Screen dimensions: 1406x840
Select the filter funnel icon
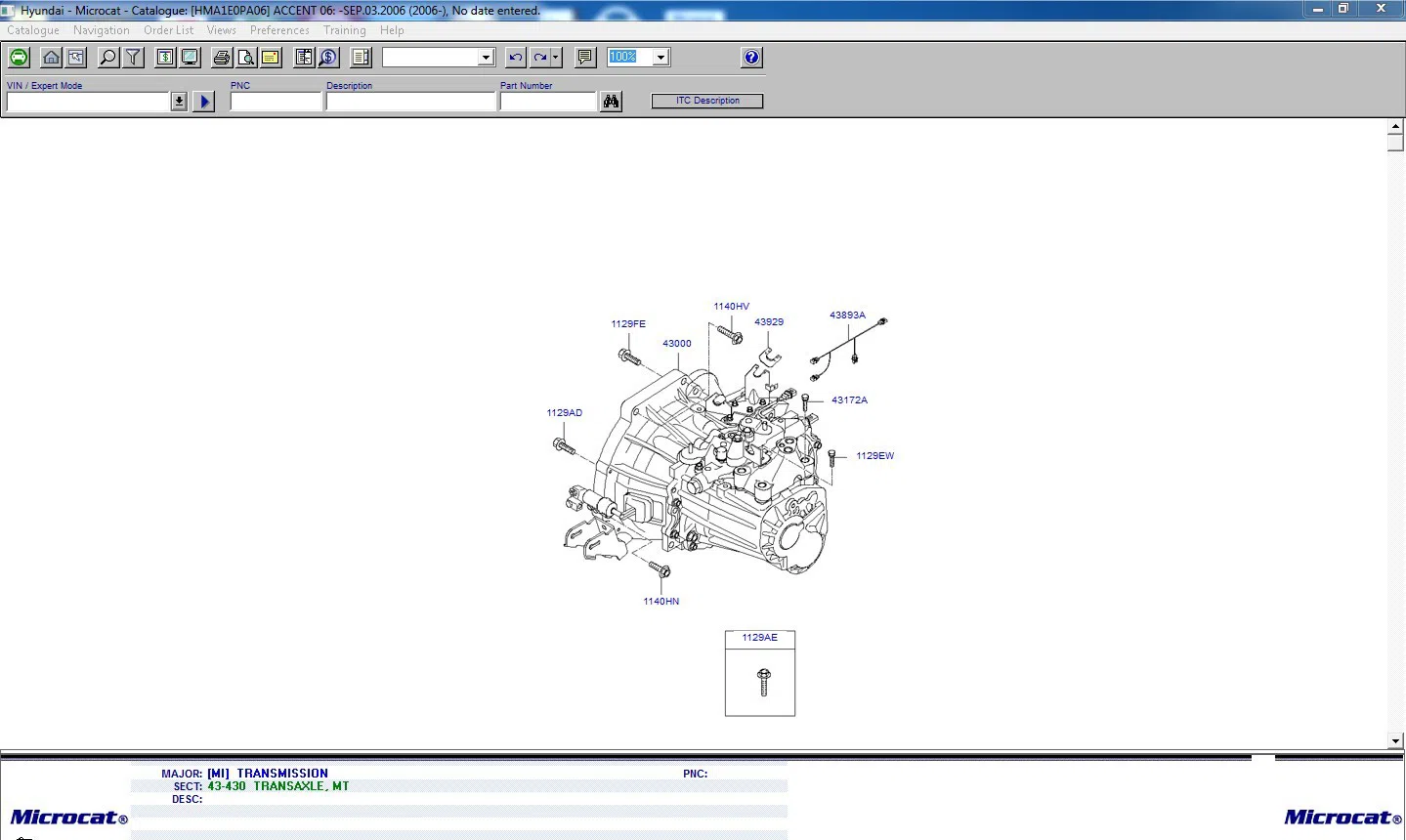click(x=134, y=58)
